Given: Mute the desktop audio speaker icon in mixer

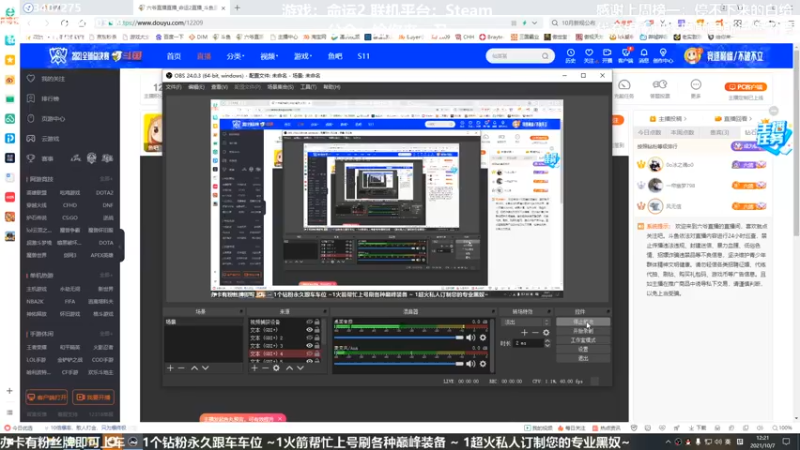Looking at the screenshot, I should pos(470,338).
